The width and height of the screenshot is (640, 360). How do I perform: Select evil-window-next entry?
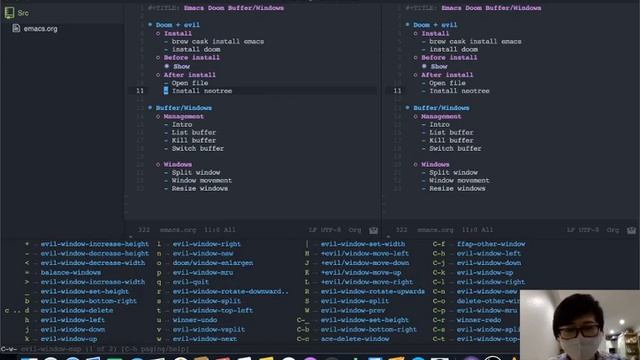pyautogui.click(x=204, y=339)
